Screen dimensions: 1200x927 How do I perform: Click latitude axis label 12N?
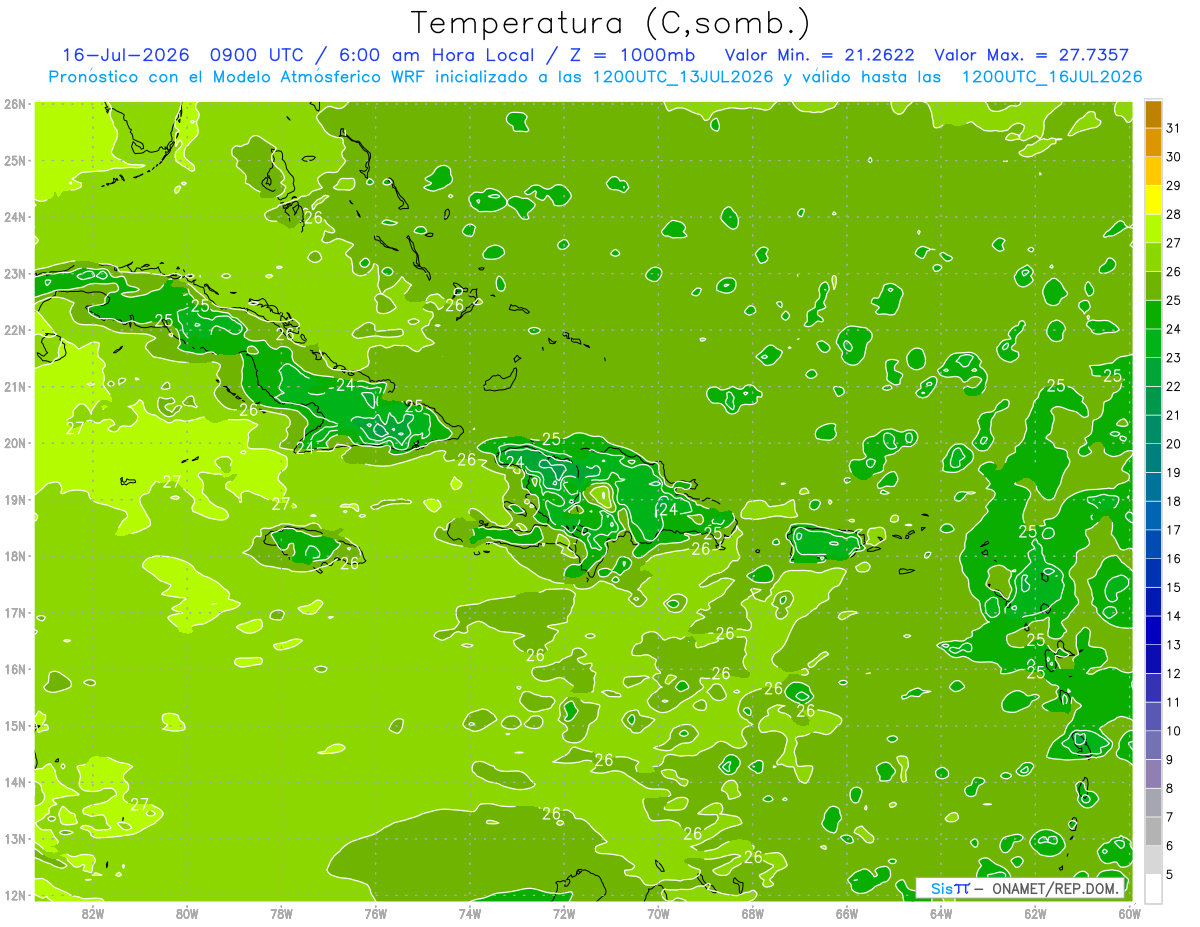point(14,895)
